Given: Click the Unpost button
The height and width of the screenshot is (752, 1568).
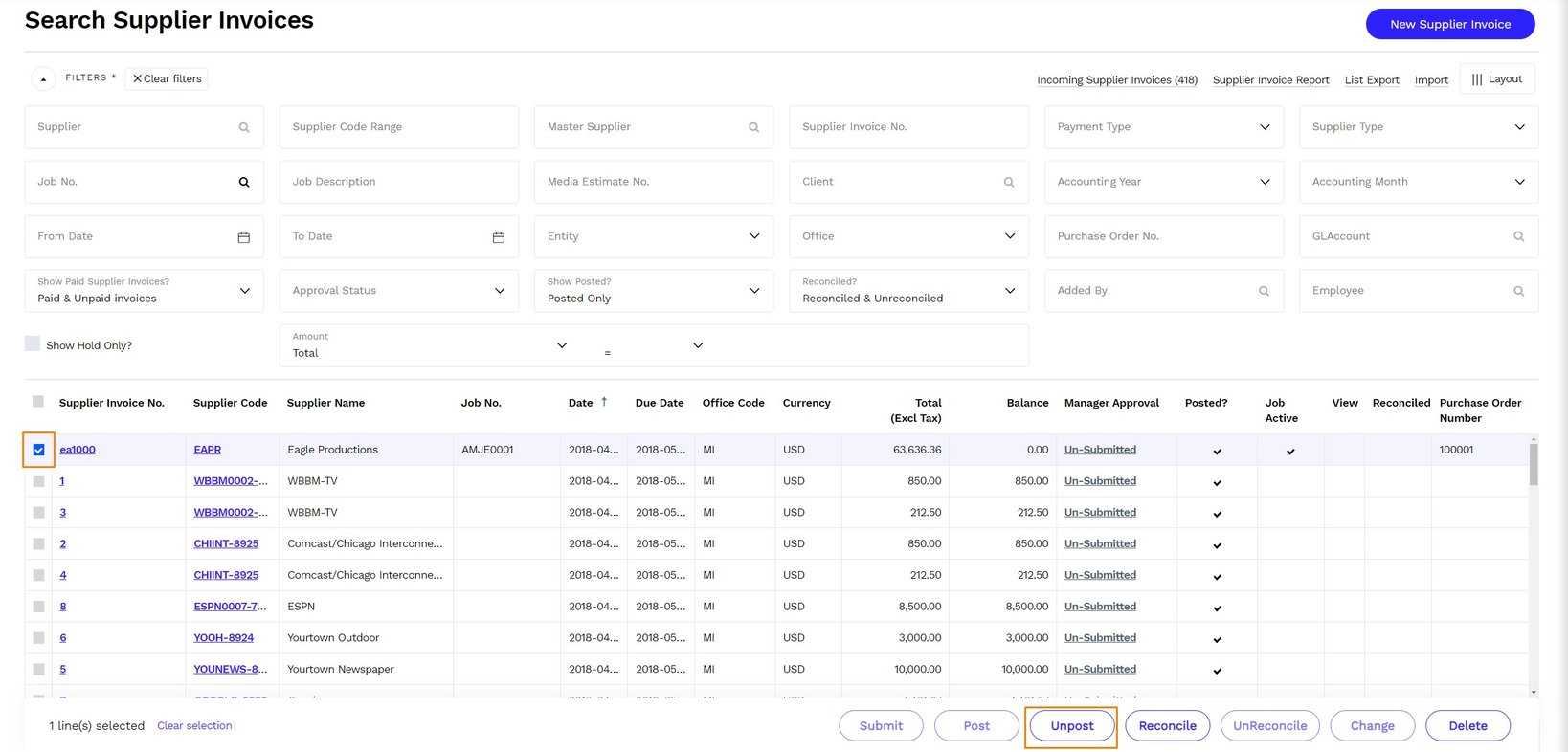Looking at the screenshot, I should [1071, 726].
